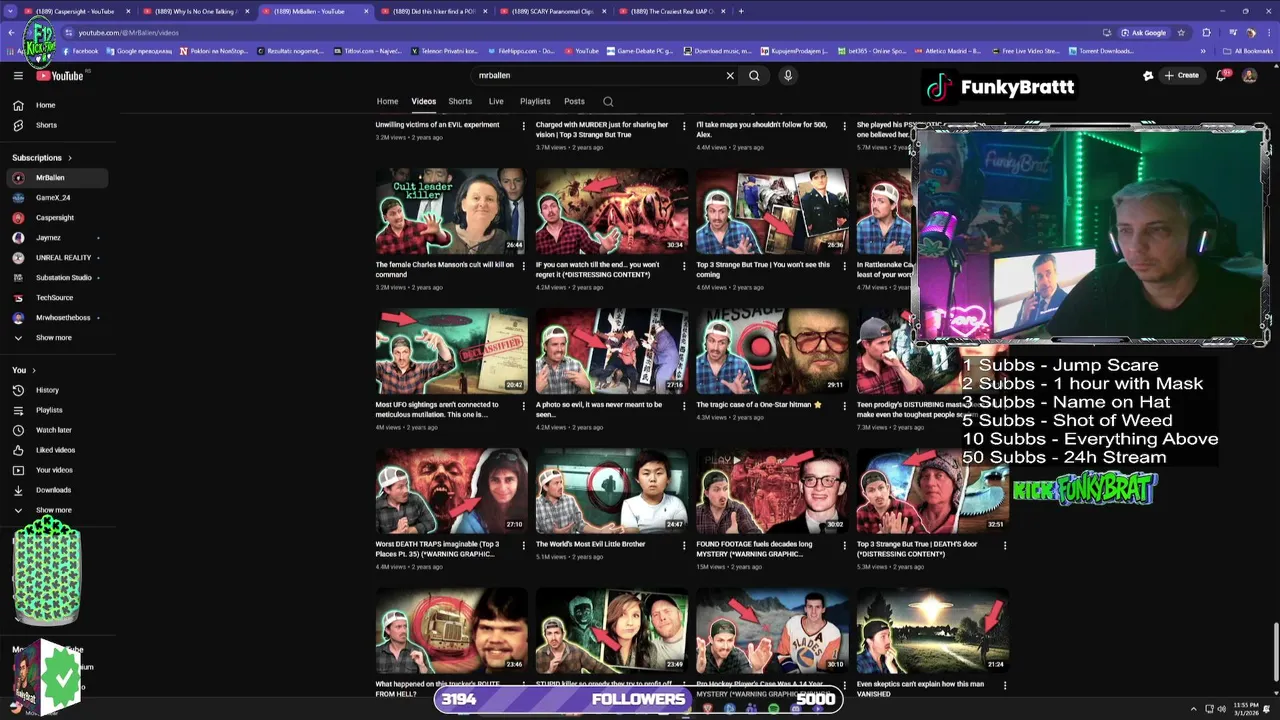Expand the Subscriptions section chevron
The width and height of the screenshot is (1280, 720).
coord(69,158)
